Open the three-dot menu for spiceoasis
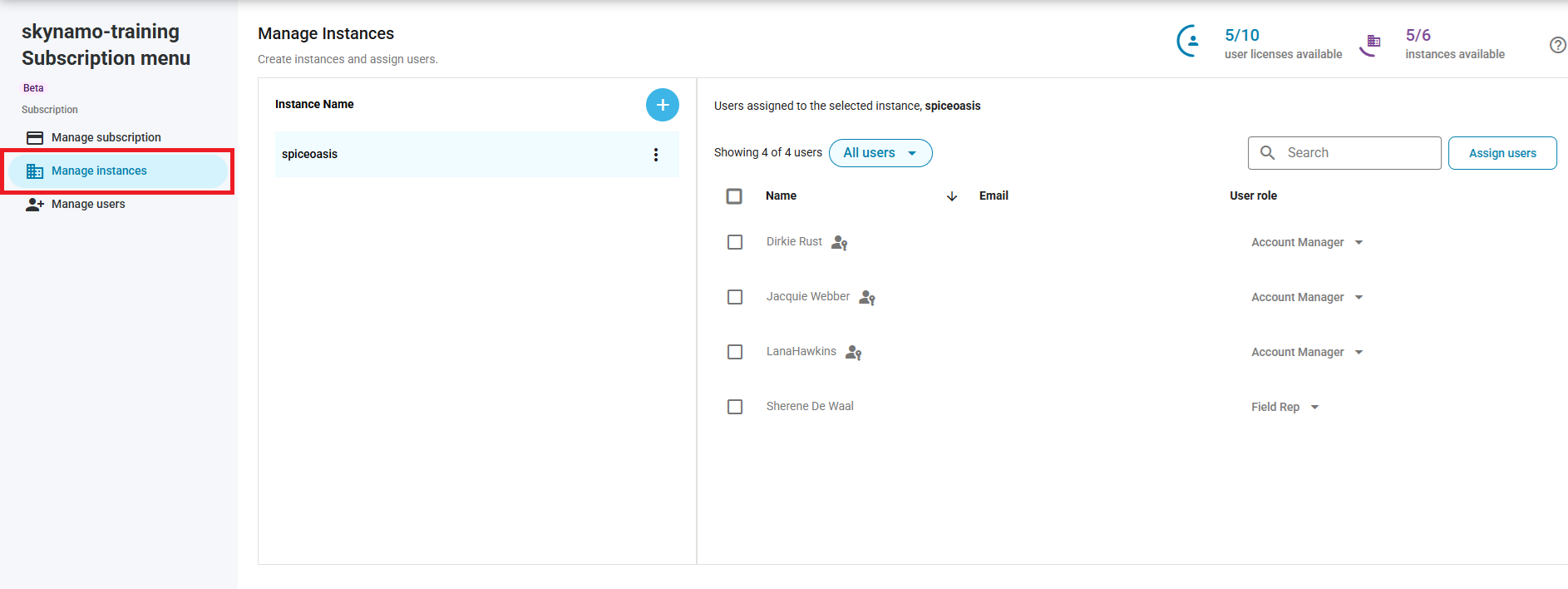This screenshot has height=589, width=1568. coord(655,155)
